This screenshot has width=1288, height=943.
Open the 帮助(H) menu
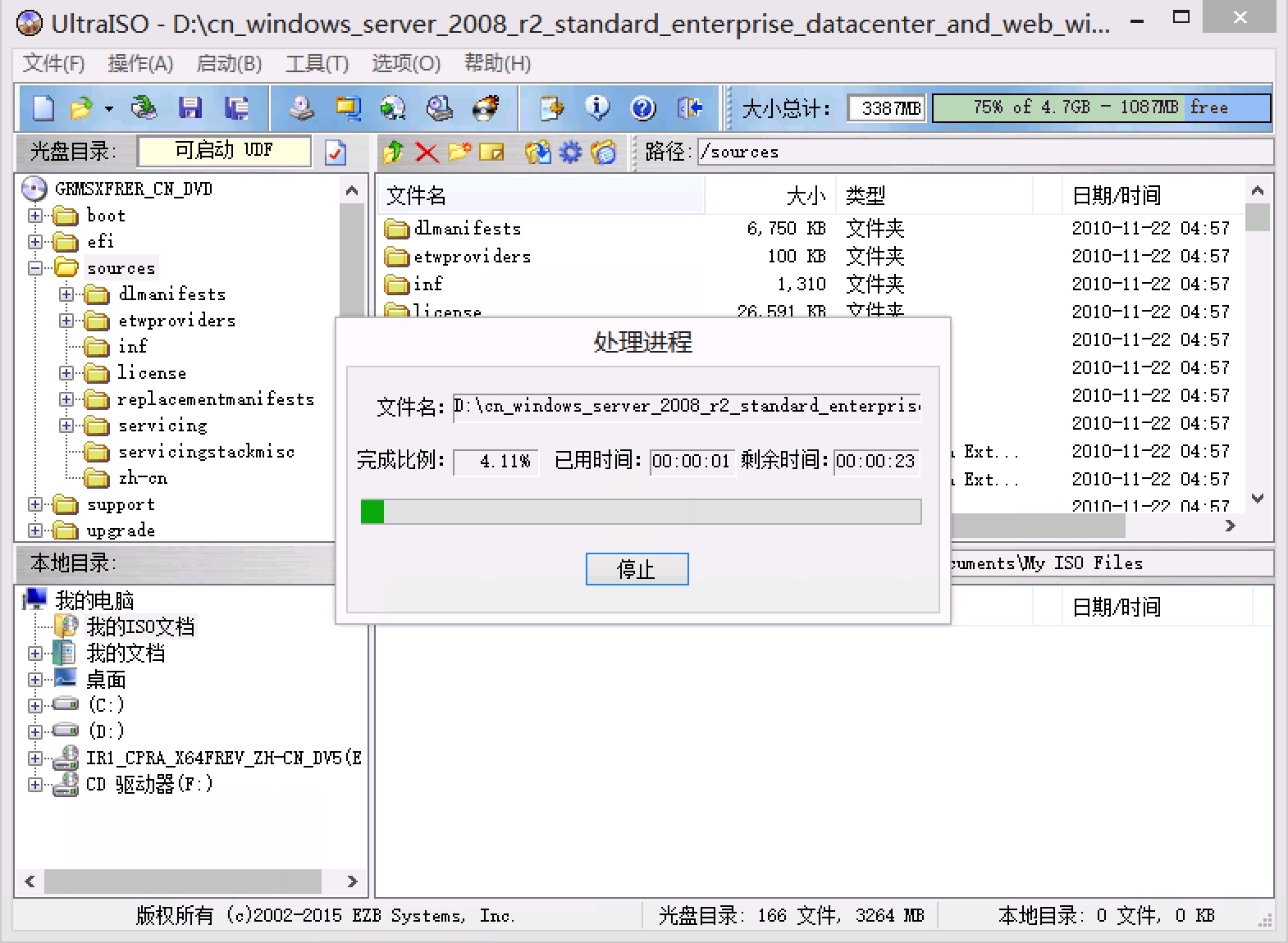tap(497, 63)
